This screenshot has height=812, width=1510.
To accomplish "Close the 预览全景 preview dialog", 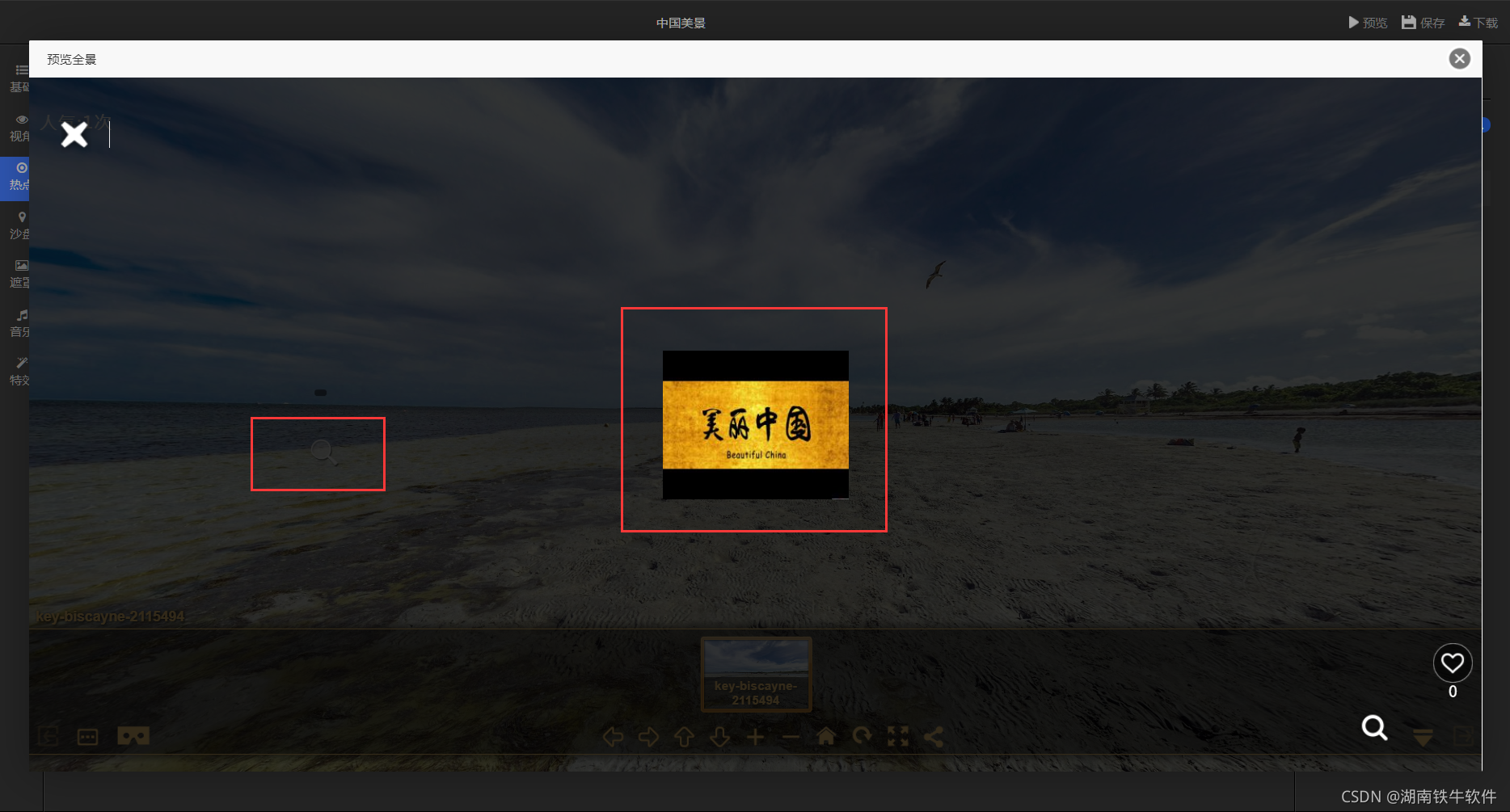I will tap(1459, 58).
